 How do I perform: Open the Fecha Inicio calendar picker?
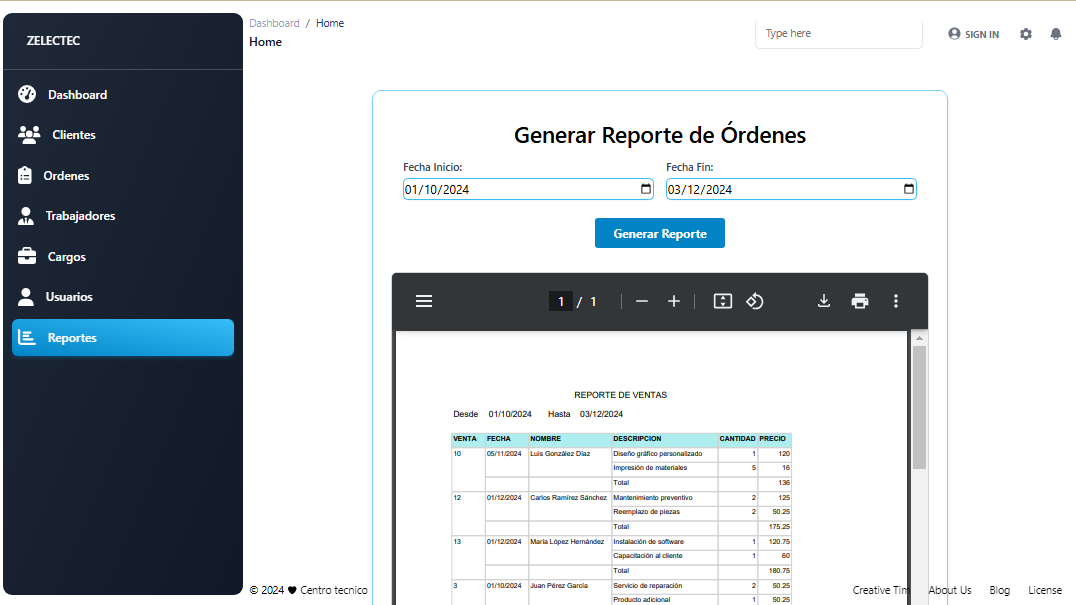(646, 189)
